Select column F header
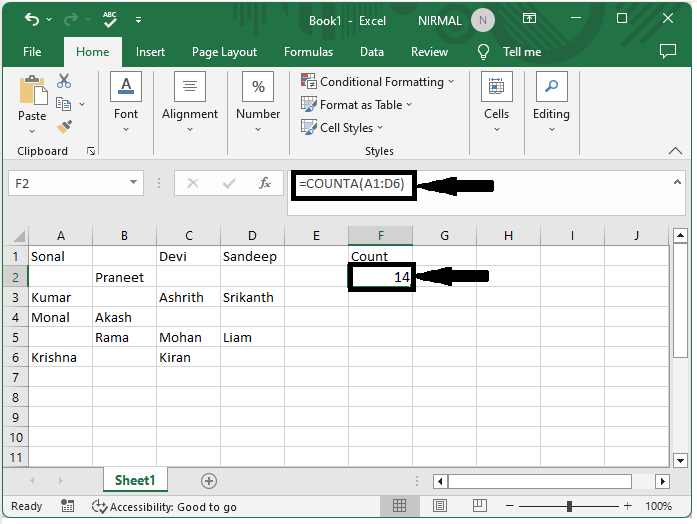 (x=381, y=236)
